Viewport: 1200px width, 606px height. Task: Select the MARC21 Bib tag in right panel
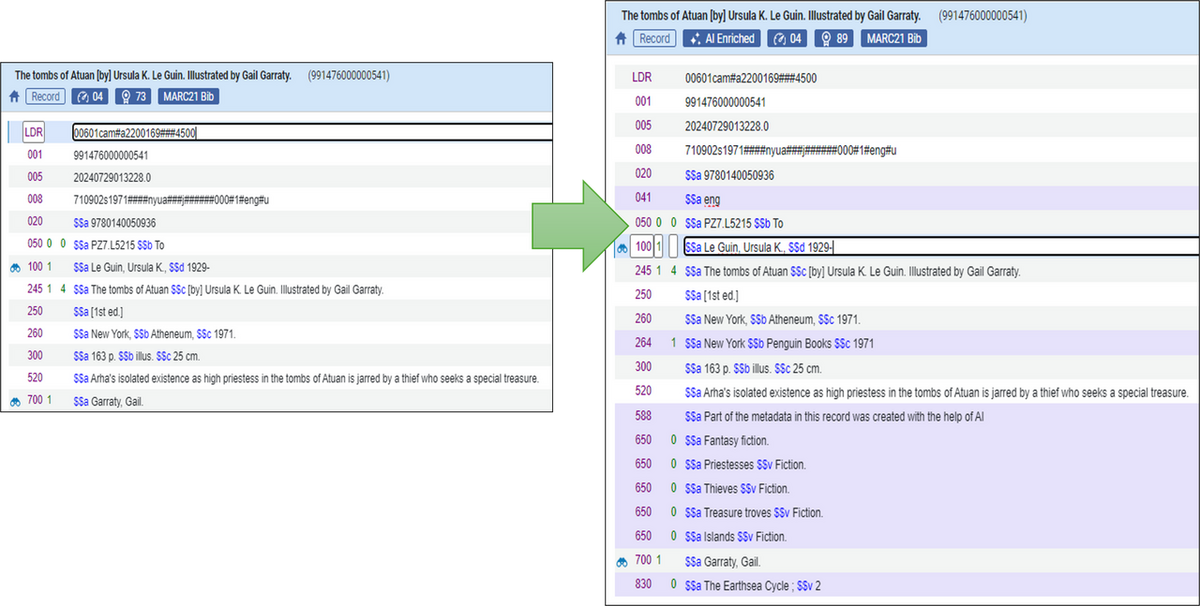tap(893, 39)
